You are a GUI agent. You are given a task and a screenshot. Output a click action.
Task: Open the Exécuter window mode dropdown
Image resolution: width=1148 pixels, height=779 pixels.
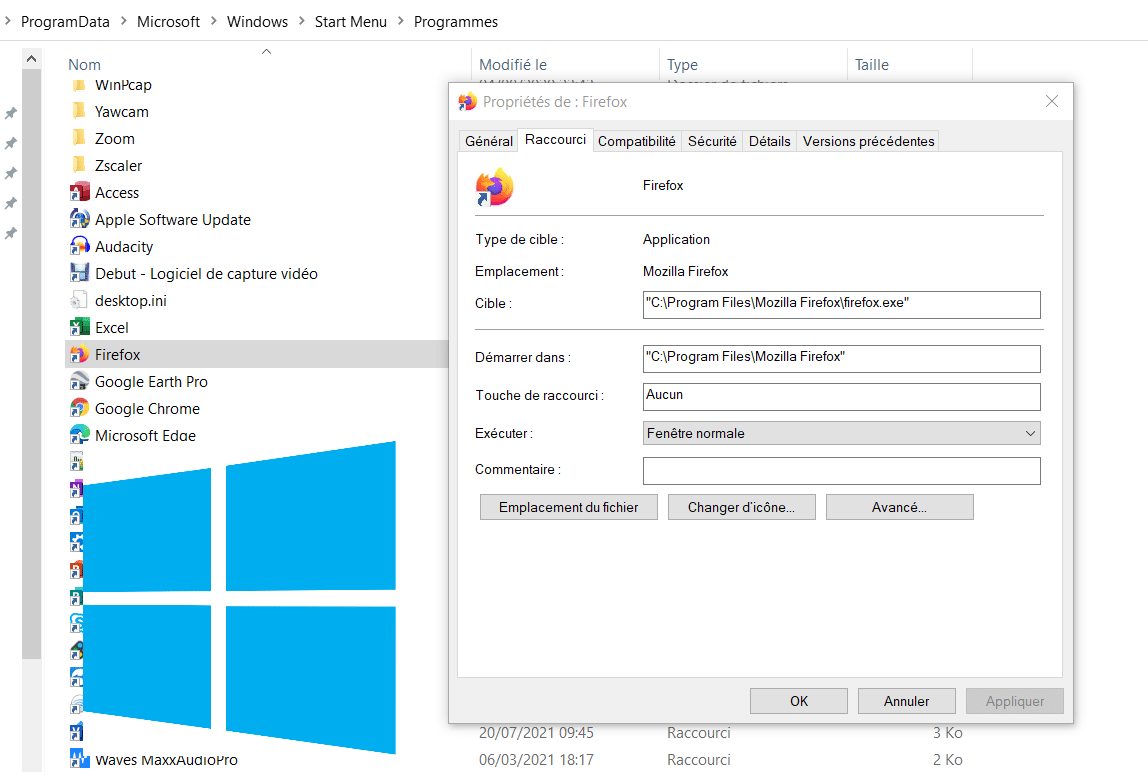(x=841, y=433)
